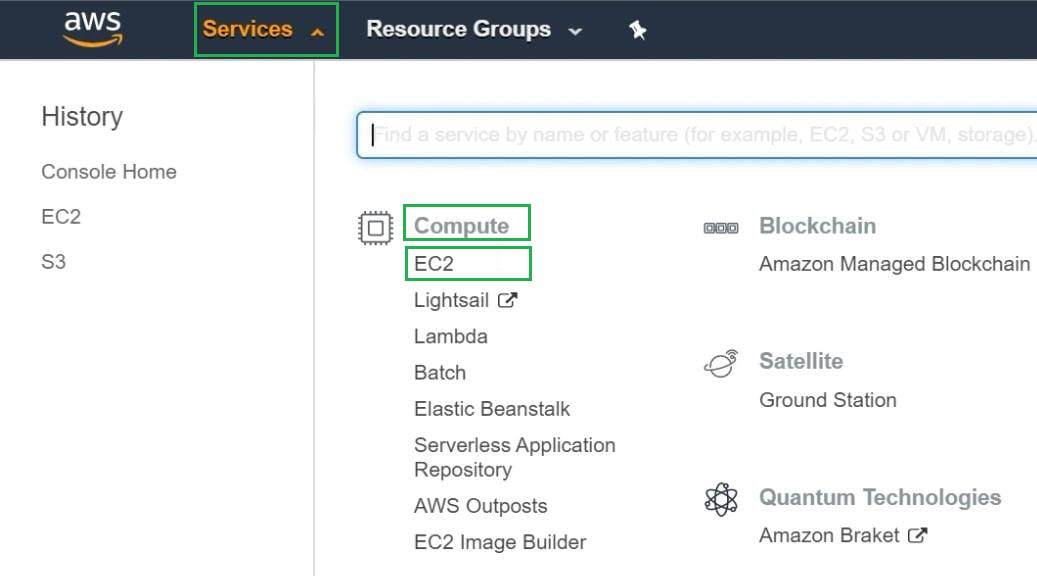Click the Quantum Technologies atom icon
Screen dimensions: 1037x576
(x=721, y=499)
